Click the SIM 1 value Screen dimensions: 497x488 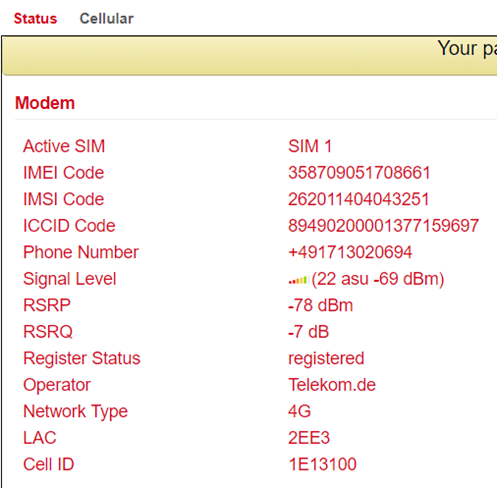(x=310, y=146)
